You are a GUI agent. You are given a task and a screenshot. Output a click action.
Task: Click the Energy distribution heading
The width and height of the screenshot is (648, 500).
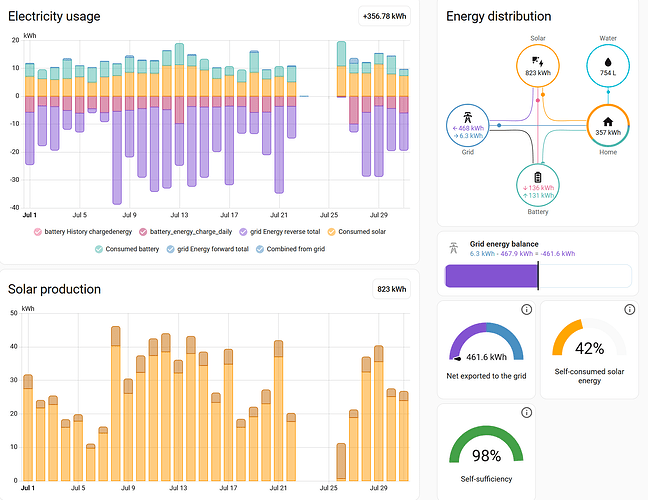tap(498, 16)
